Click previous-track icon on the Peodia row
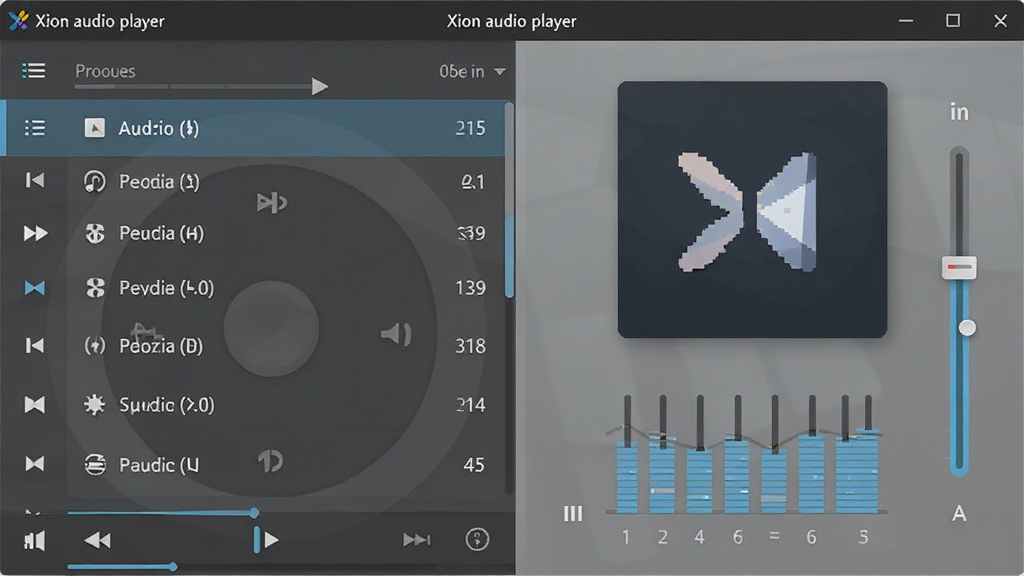 (35, 180)
